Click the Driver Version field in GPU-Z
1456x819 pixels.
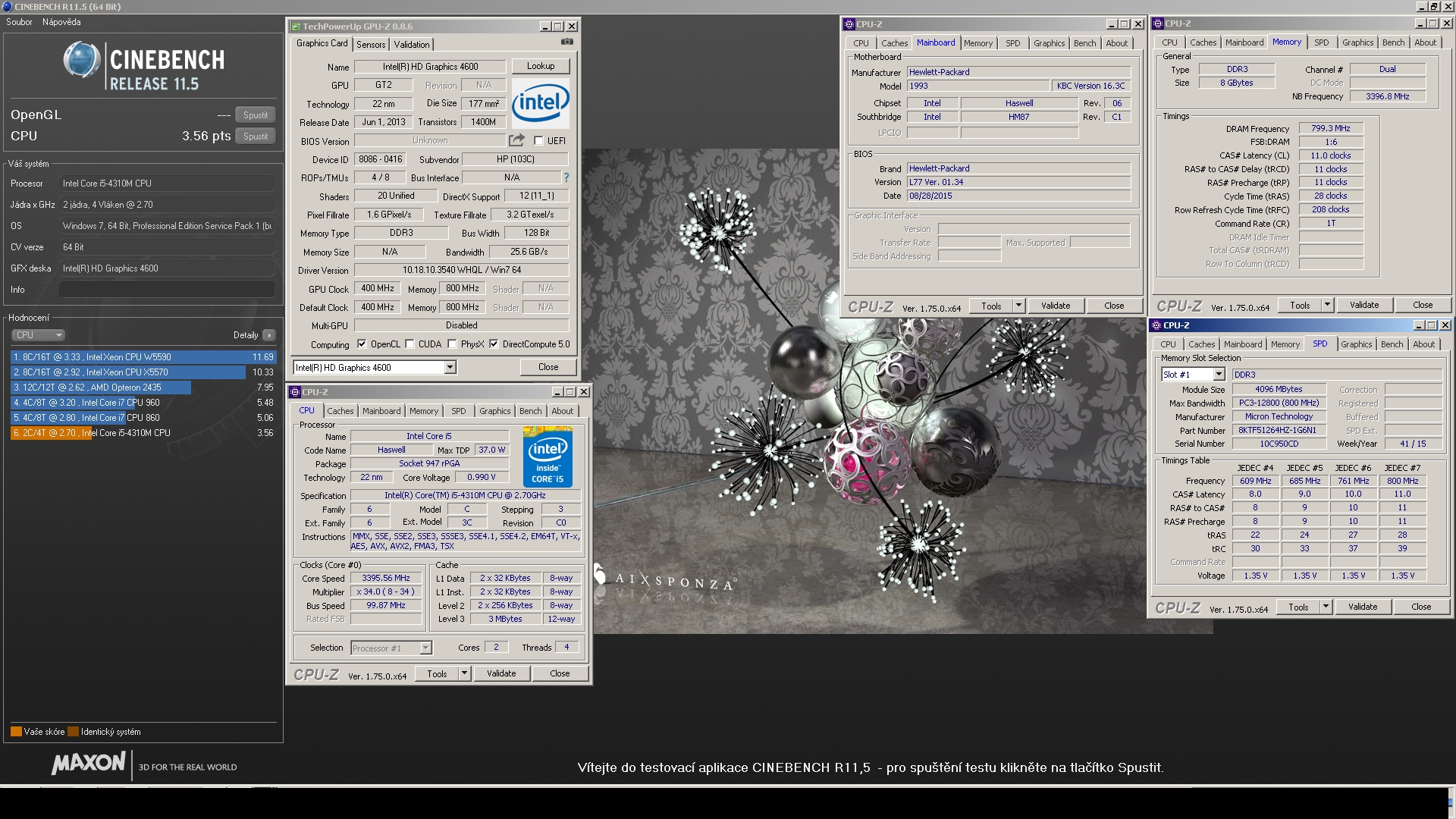coord(461,270)
